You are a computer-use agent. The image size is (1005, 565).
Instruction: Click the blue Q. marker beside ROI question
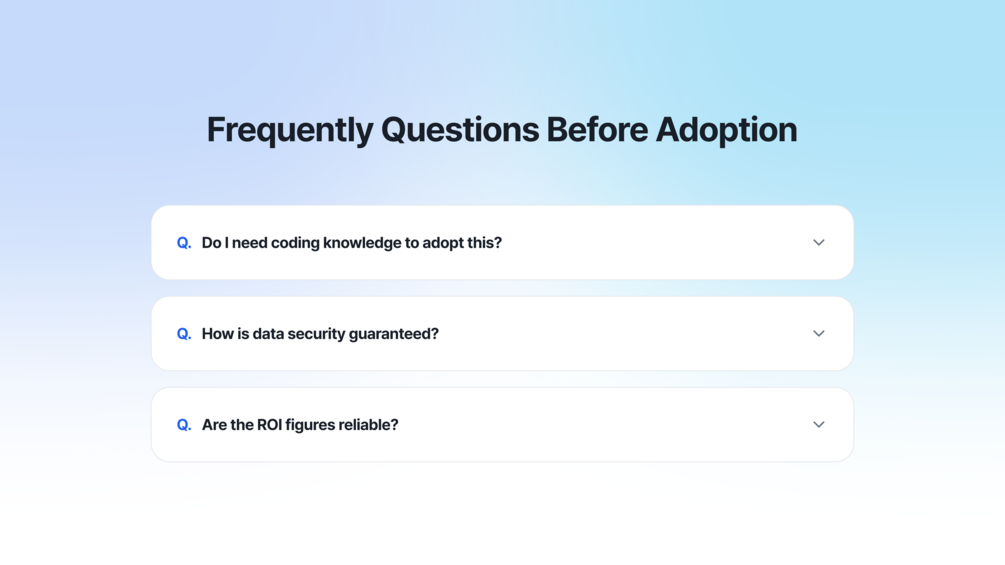click(184, 425)
